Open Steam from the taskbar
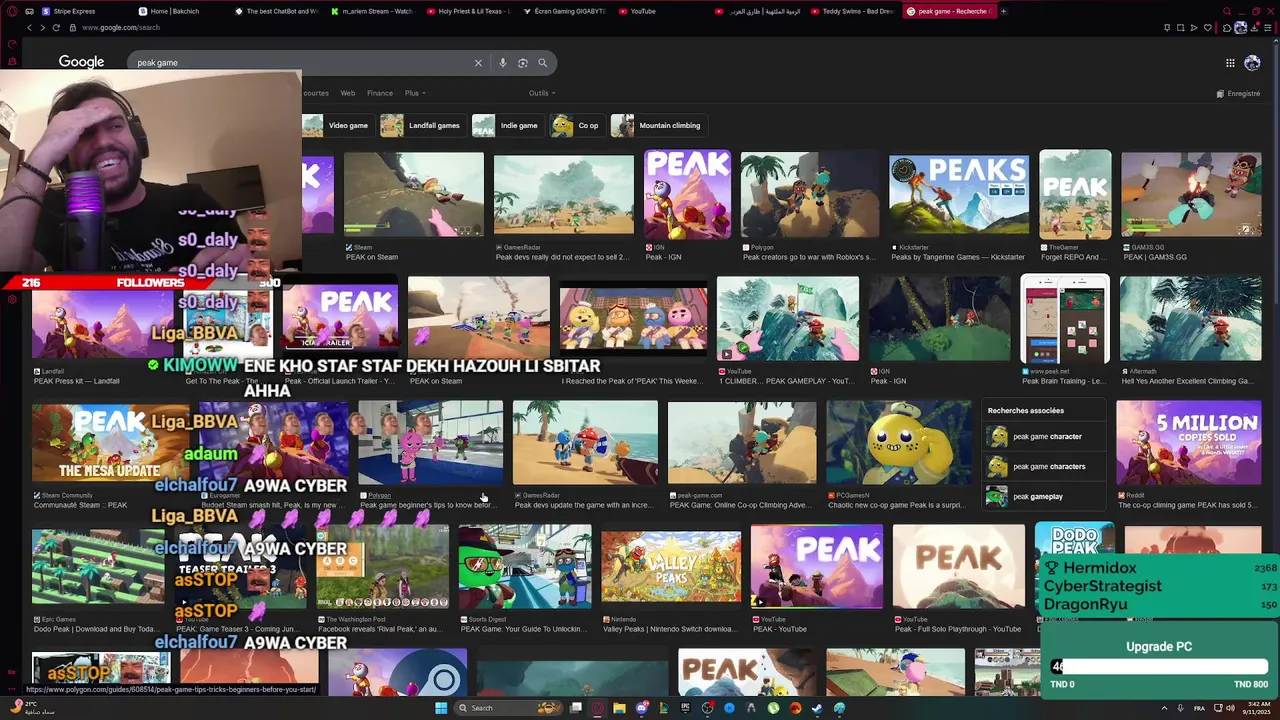The width and height of the screenshot is (1280, 720). point(817,708)
